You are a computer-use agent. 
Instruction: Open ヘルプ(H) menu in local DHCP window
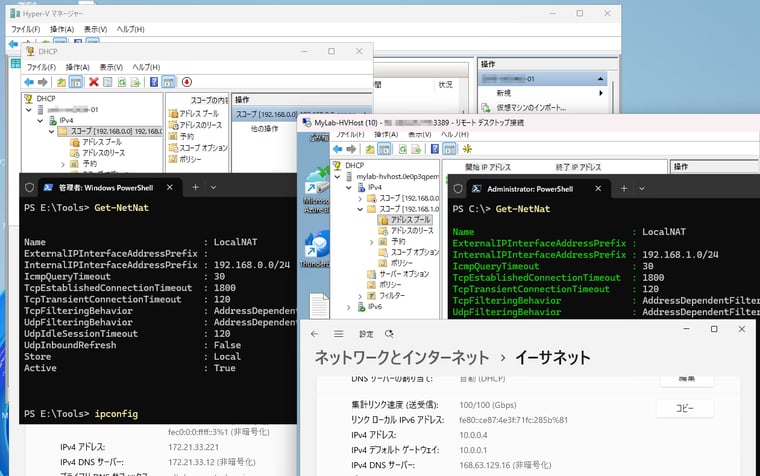pyautogui.click(x=146, y=67)
